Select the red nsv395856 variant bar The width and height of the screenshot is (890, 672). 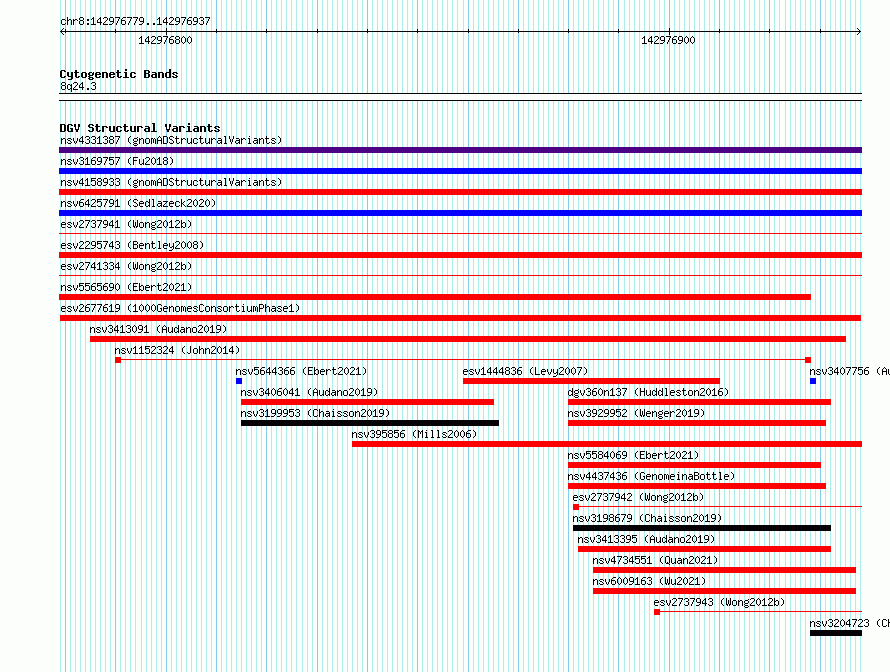(x=607, y=444)
